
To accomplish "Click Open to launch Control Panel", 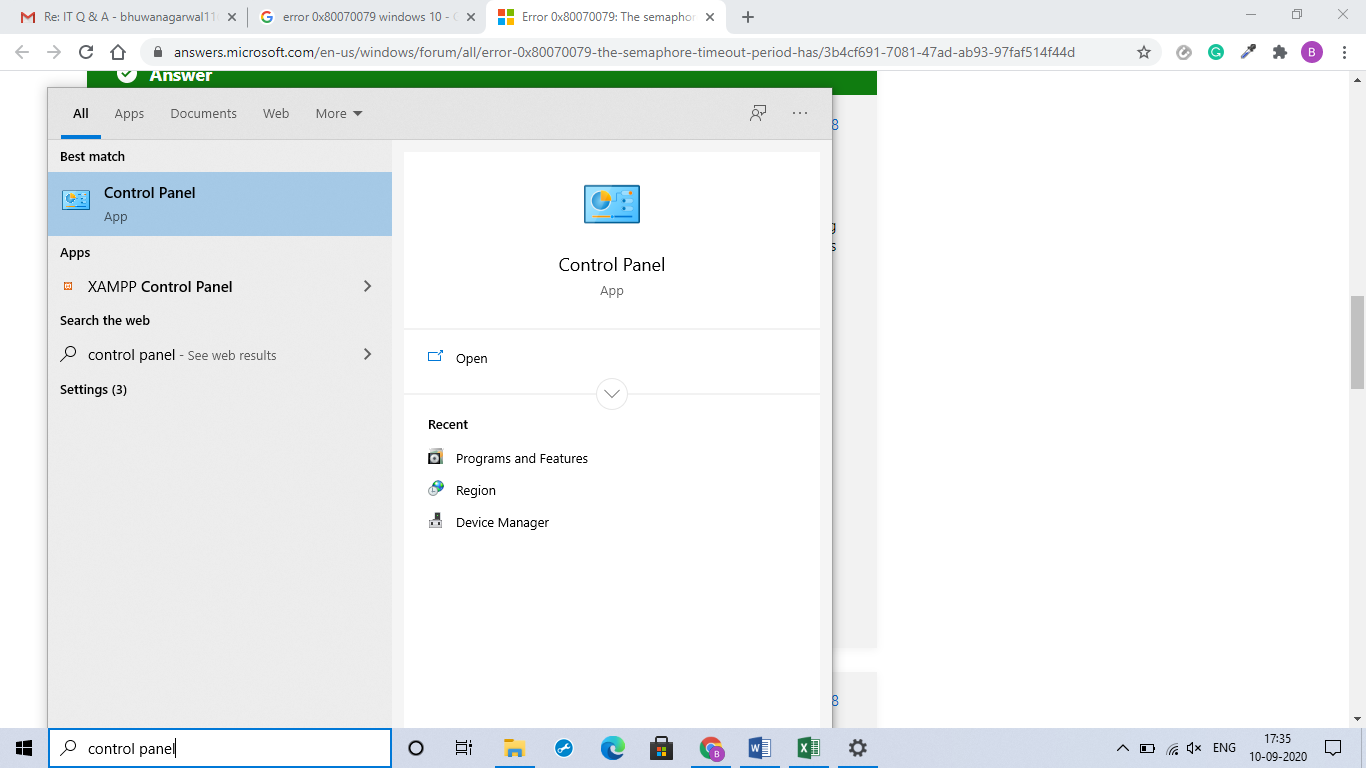I will 471,358.
